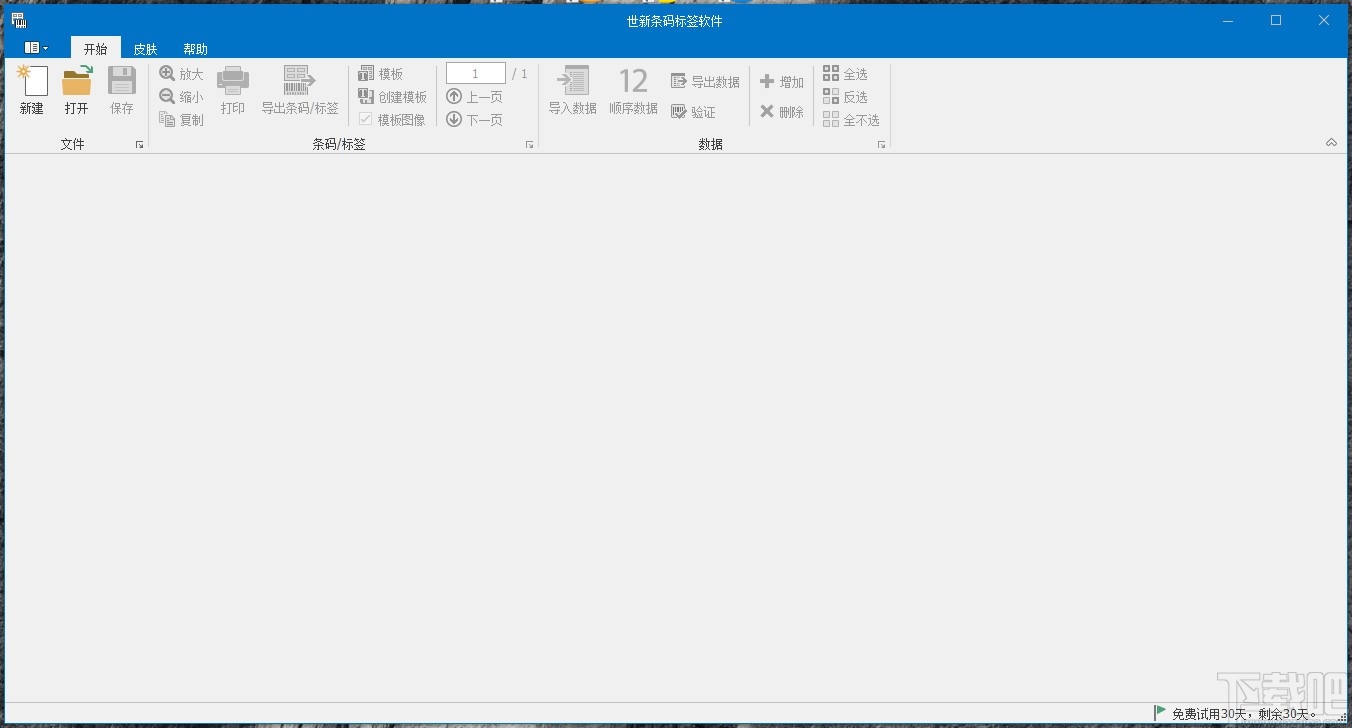Viewport: 1352px width, 728px height.
Task: Click the 创建模板 create template icon
Action: pyautogui.click(x=392, y=96)
